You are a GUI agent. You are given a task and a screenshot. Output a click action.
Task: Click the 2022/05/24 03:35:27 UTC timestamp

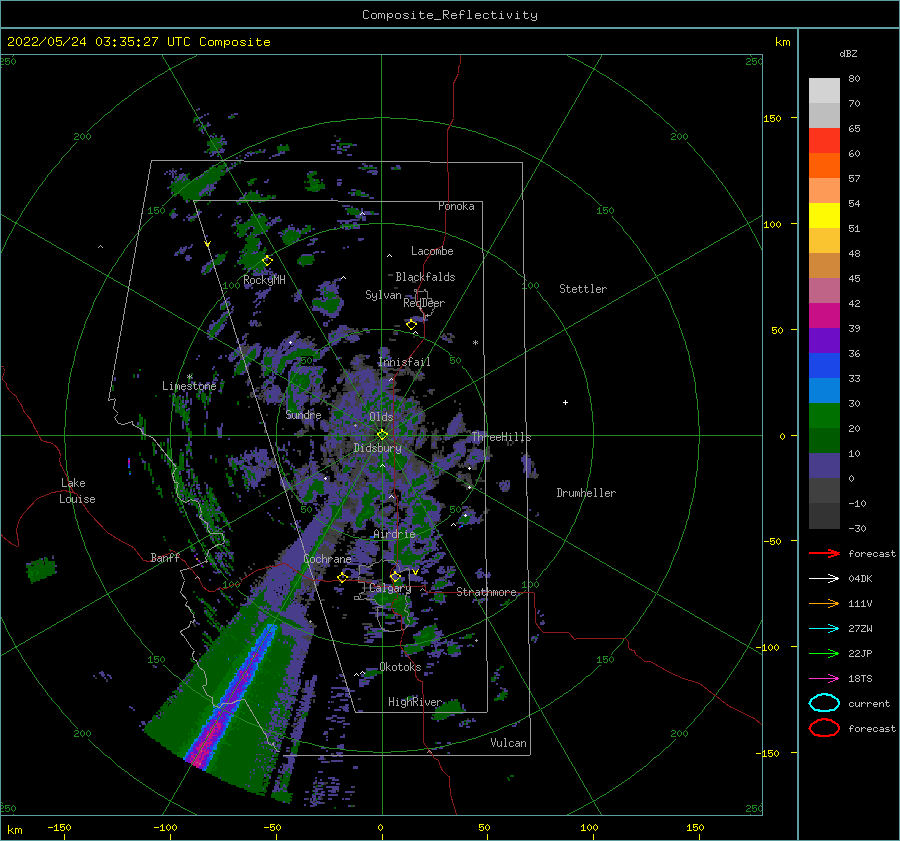[139, 42]
